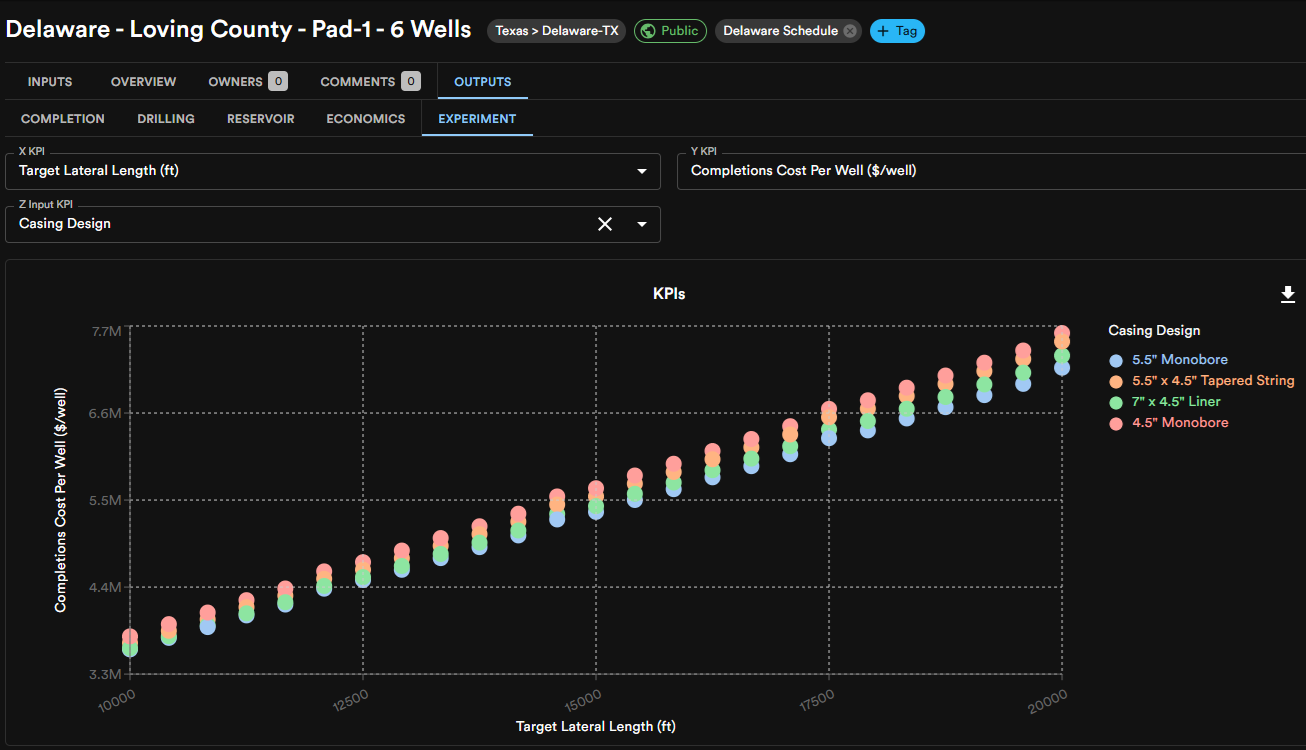The height and width of the screenshot is (750, 1306).
Task: Click the Casing Design legend heading
Action: tap(1154, 331)
